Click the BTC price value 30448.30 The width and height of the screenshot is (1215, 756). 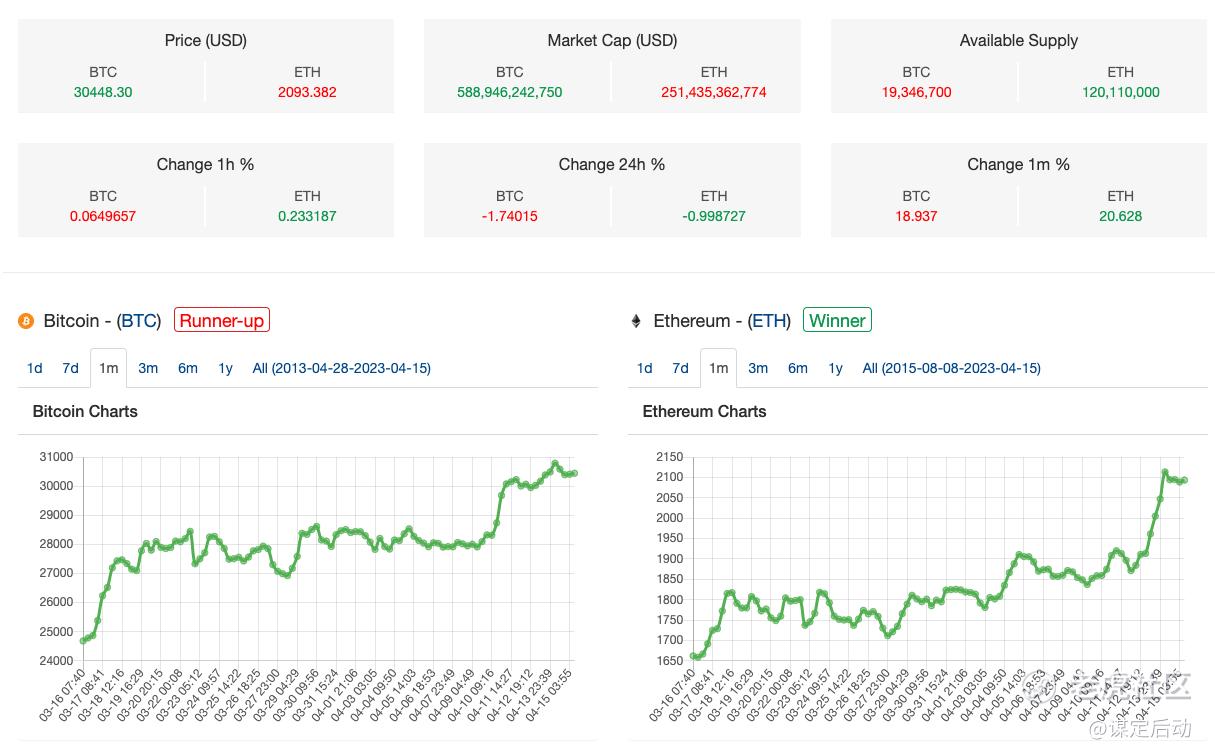coord(103,92)
